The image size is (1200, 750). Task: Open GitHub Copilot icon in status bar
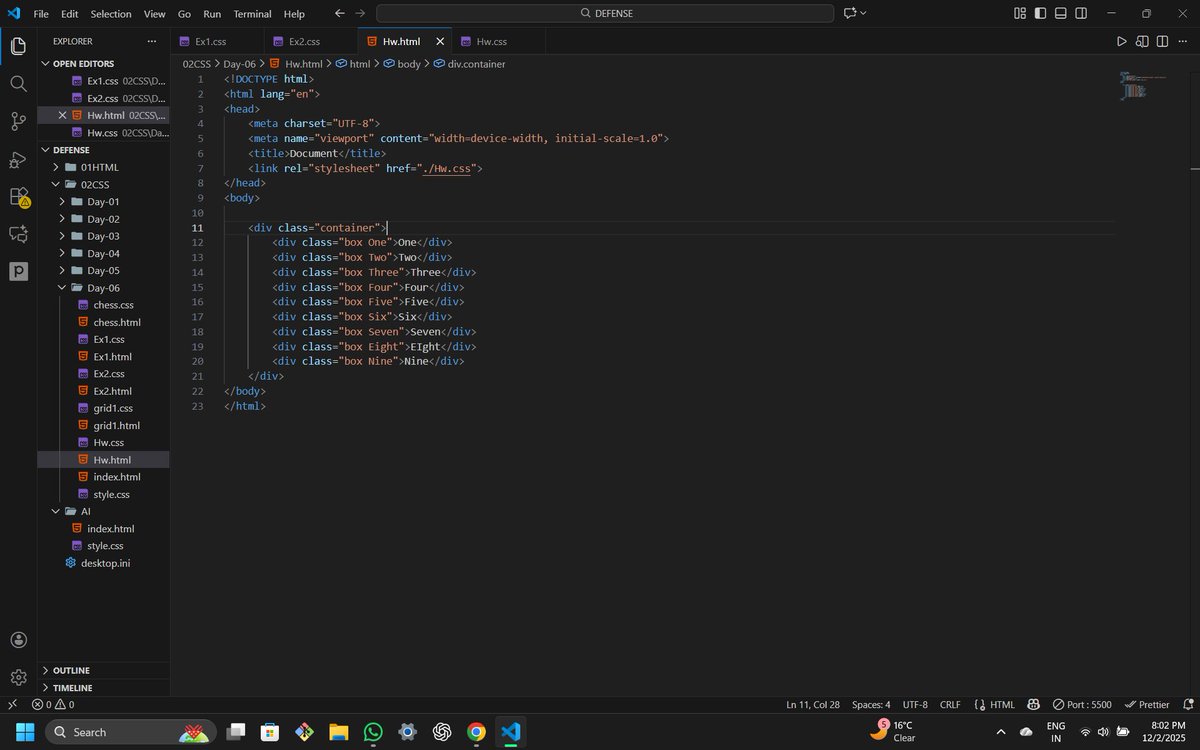point(1034,704)
